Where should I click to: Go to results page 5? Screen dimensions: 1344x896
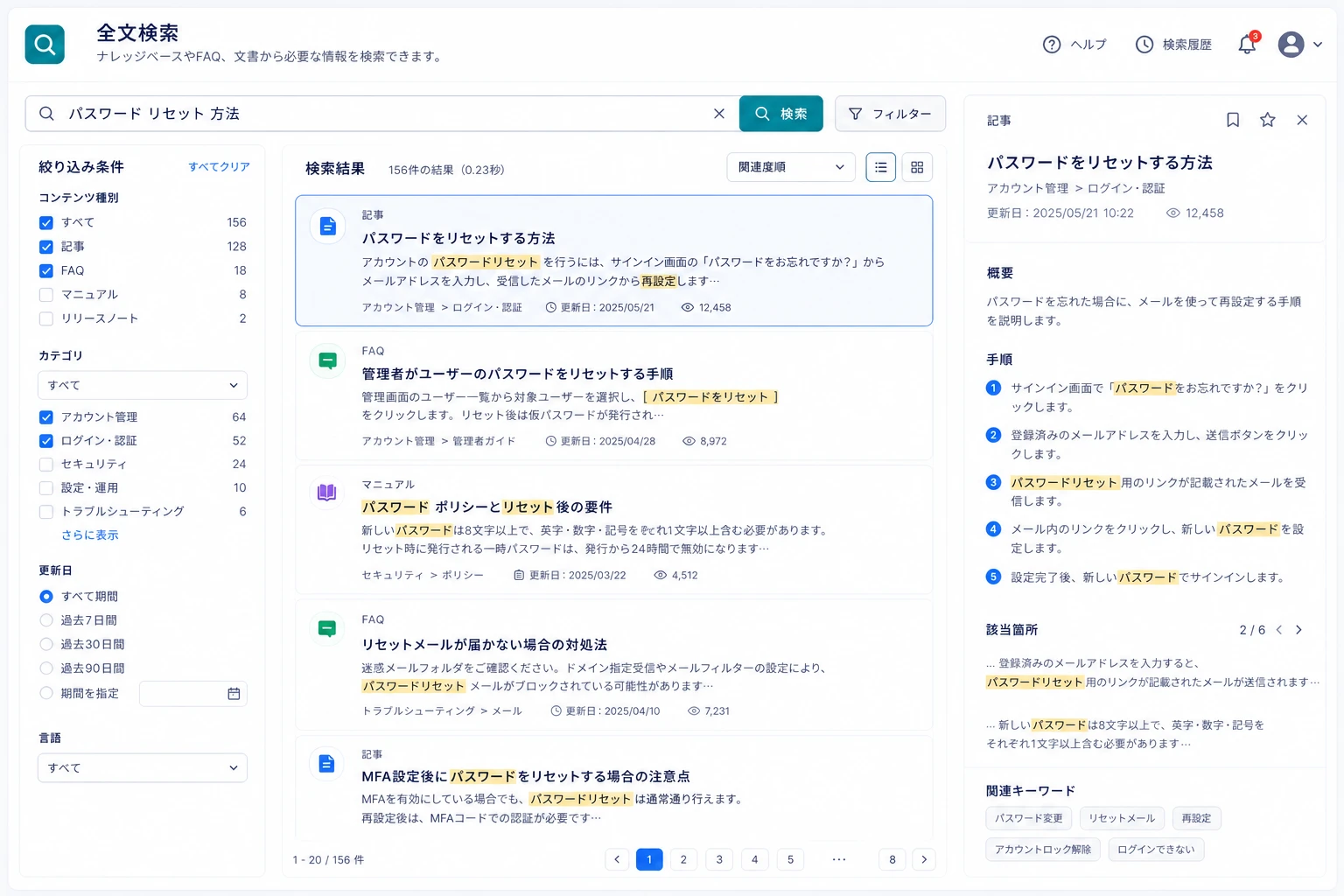(x=790, y=859)
